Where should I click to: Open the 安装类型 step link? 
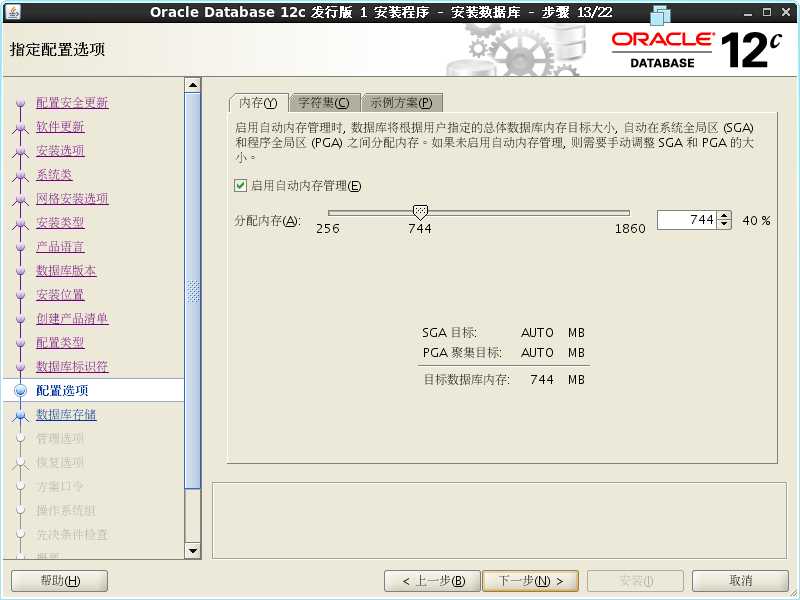[60, 222]
